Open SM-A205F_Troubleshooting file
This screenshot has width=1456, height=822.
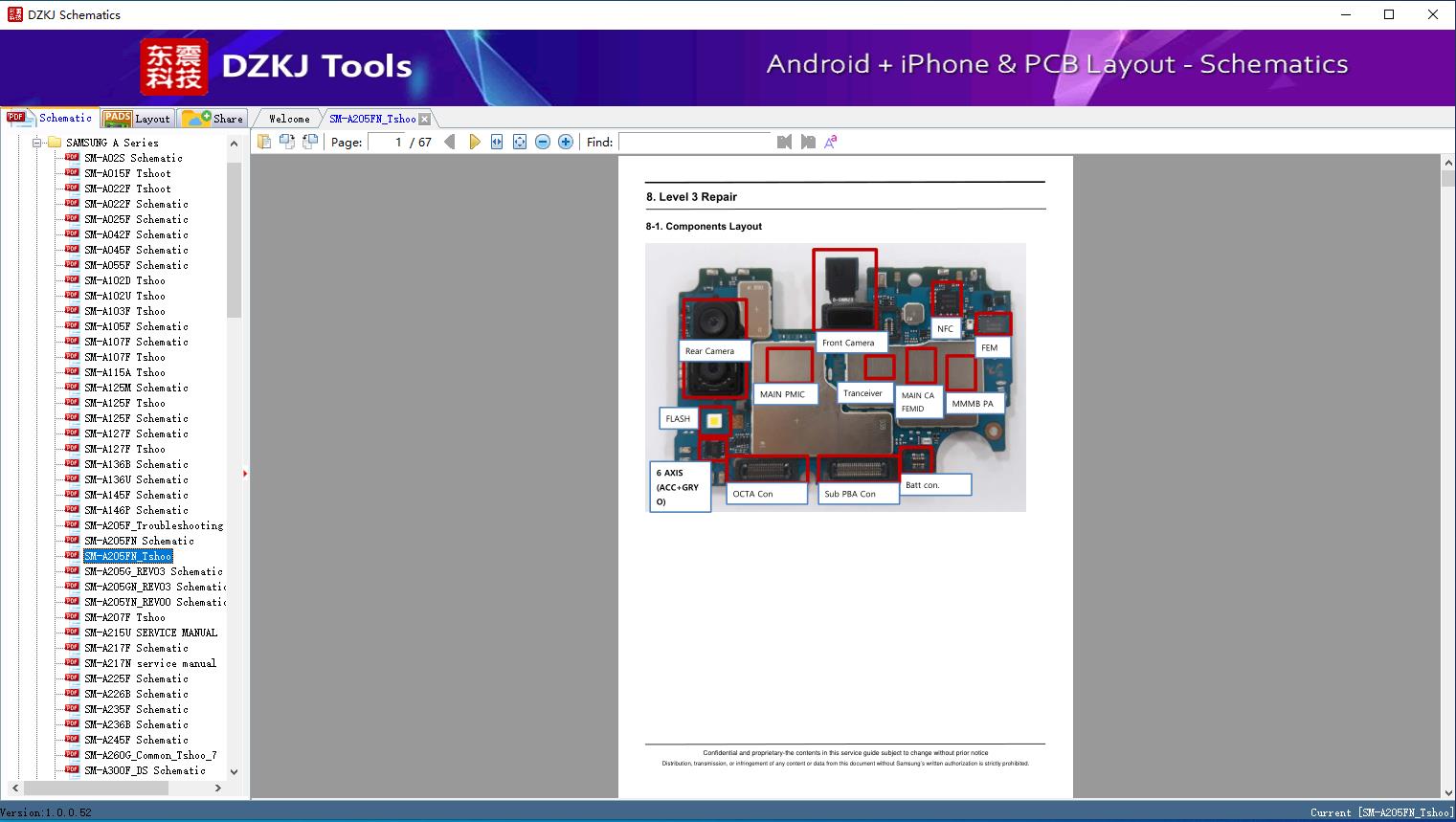click(153, 525)
